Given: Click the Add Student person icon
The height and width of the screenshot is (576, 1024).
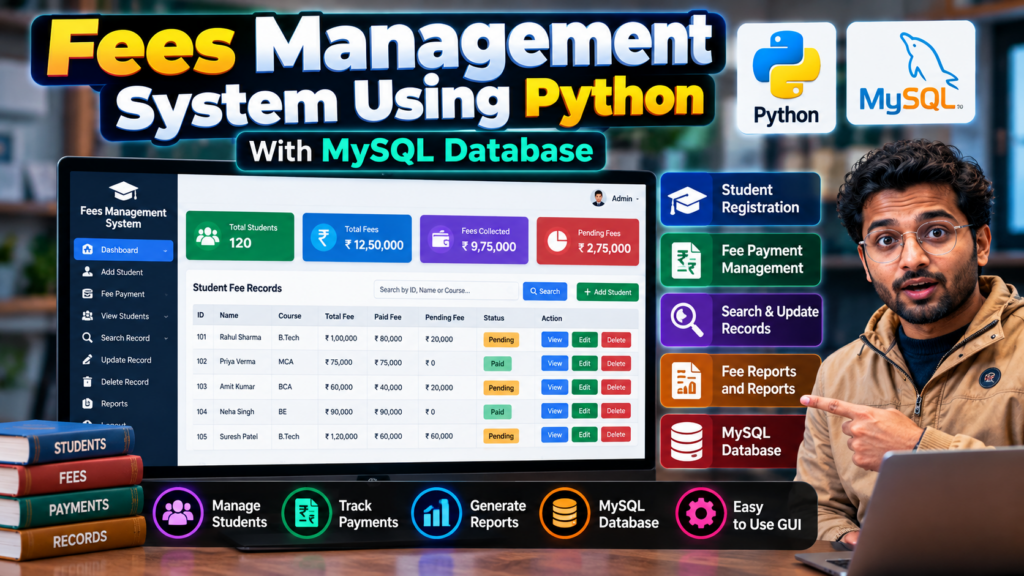Looking at the screenshot, I should pos(88,272).
